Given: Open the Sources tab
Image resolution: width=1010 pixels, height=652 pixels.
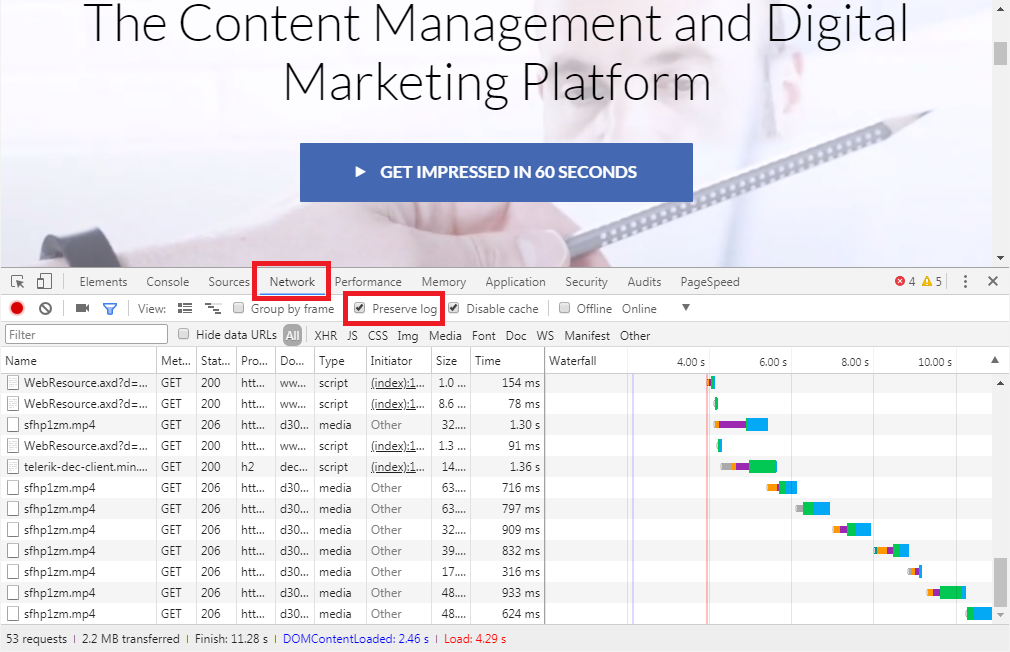Looking at the screenshot, I should click(229, 282).
